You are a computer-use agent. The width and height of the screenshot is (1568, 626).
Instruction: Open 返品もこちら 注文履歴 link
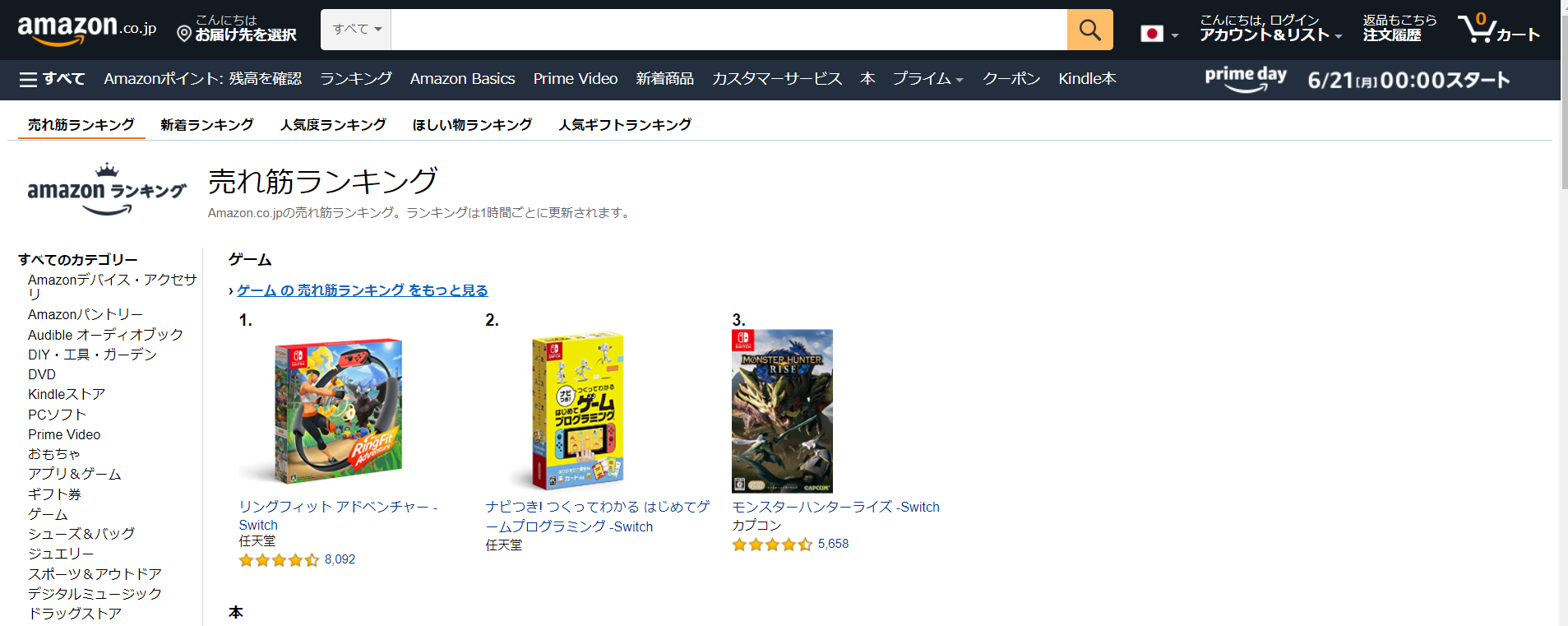tap(1399, 29)
